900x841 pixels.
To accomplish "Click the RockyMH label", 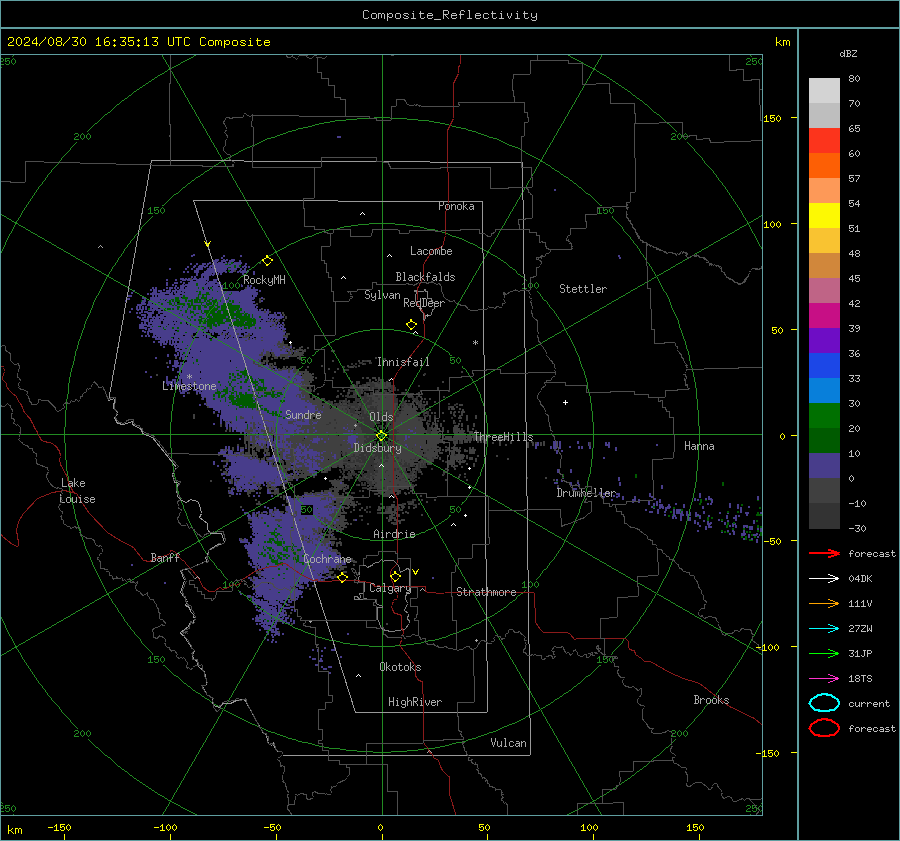I will 264,280.
